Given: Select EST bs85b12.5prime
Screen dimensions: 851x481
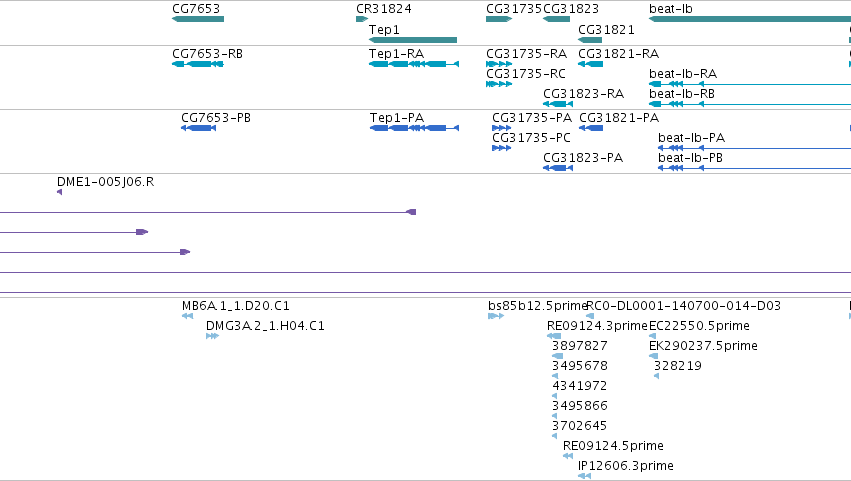Looking at the screenshot, I should (x=496, y=316).
